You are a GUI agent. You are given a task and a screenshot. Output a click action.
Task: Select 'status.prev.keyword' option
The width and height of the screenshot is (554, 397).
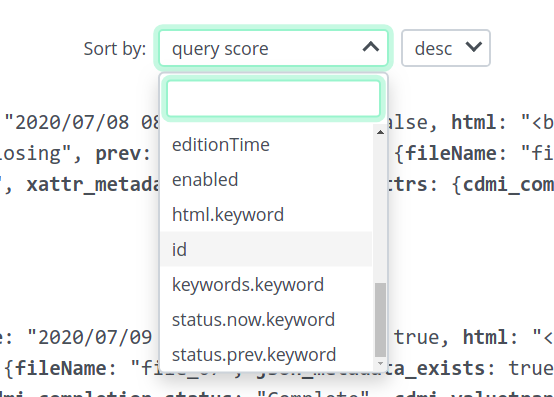pos(266,355)
